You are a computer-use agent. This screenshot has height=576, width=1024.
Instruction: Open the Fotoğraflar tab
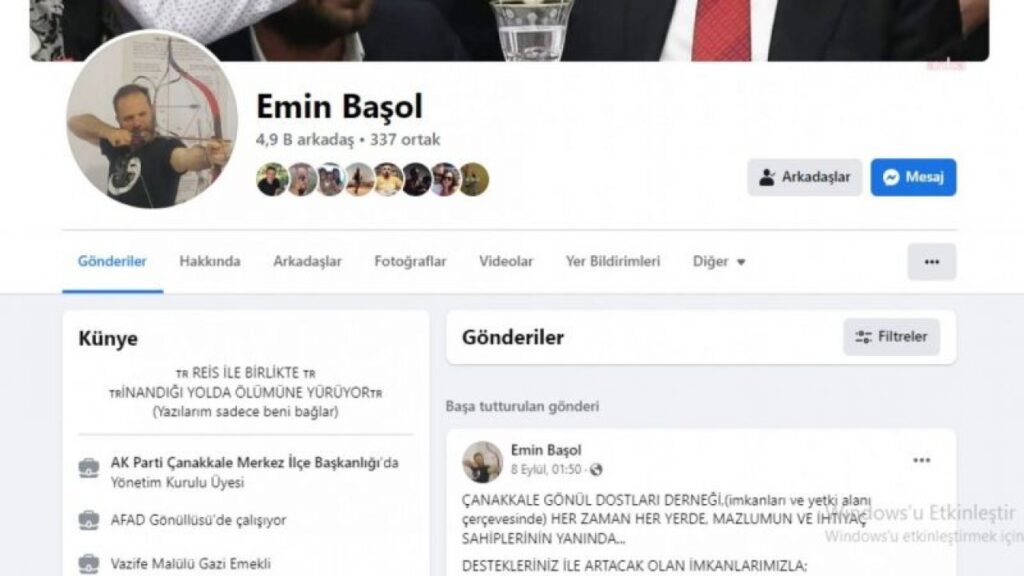410,261
